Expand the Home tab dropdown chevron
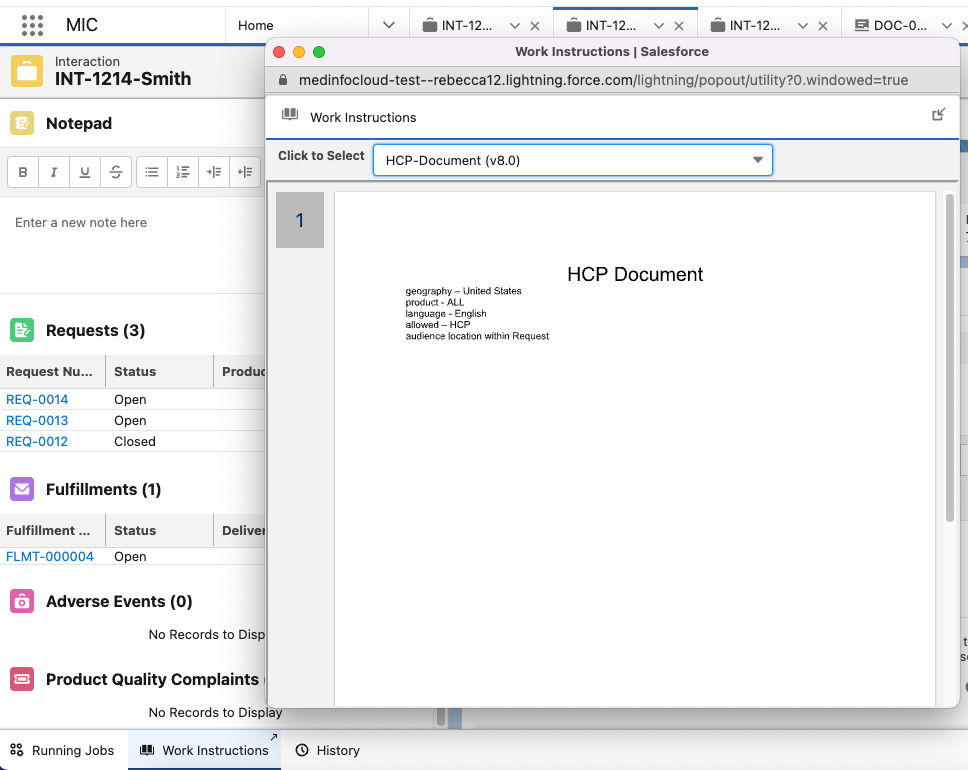 pos(390,25)
